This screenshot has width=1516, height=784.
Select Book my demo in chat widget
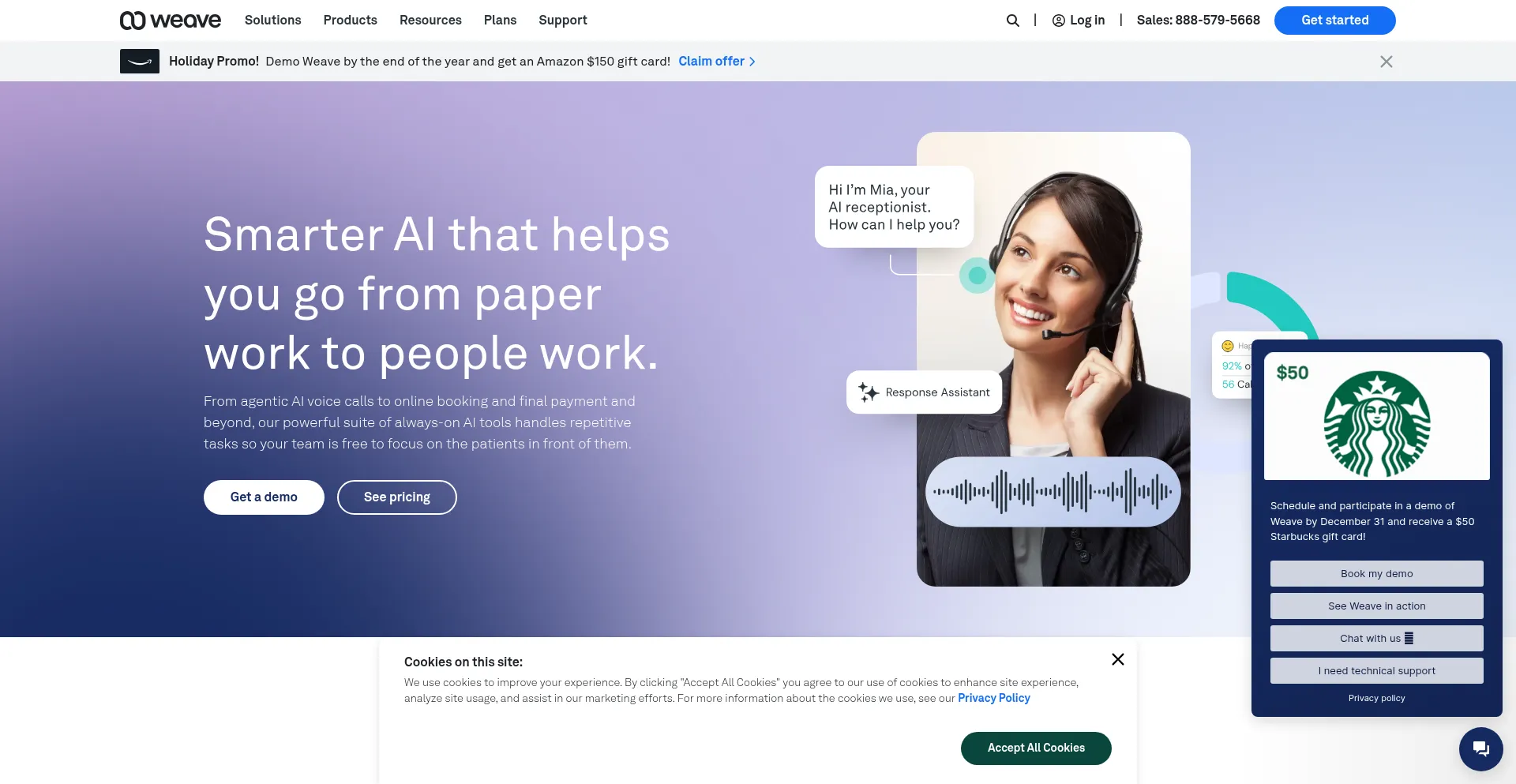[x=1376, y=574]
